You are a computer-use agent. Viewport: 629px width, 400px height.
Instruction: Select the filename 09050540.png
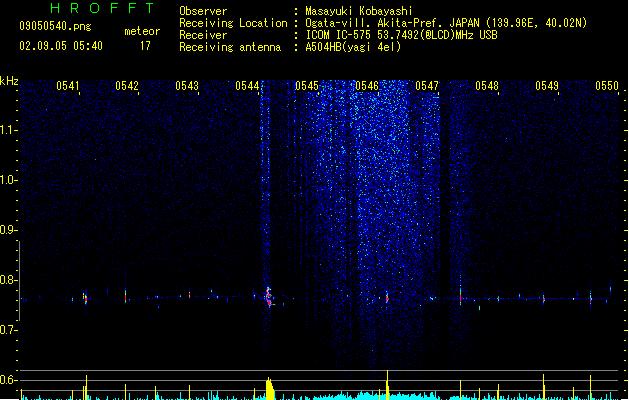point(55,26)
